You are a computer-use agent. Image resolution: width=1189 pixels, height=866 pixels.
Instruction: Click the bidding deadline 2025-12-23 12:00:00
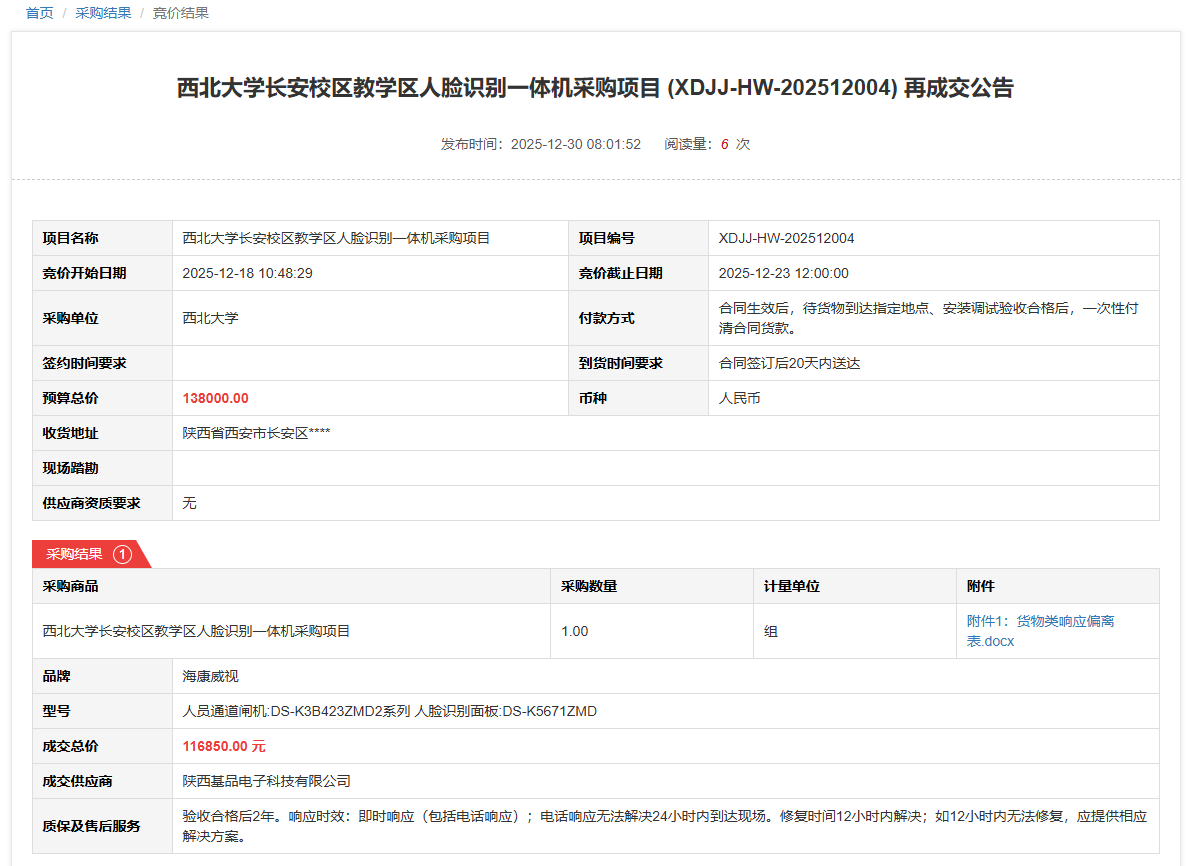coord(783,273)
